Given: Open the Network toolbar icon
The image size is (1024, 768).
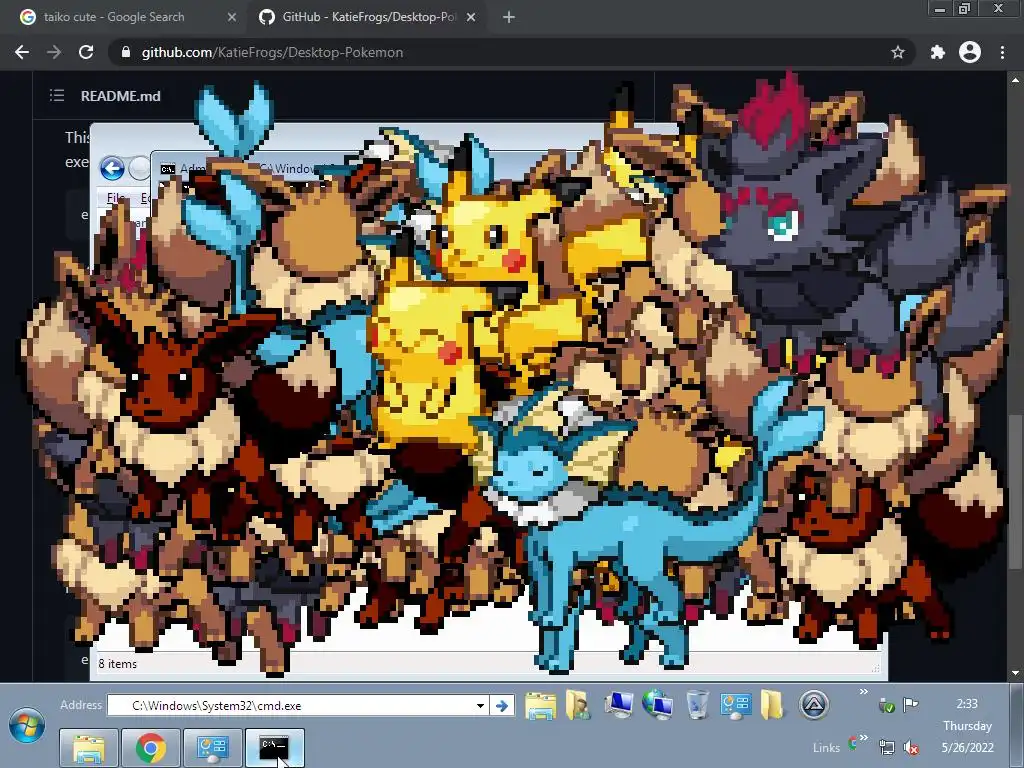Looking at the screenshot, I should coord(657,706).
